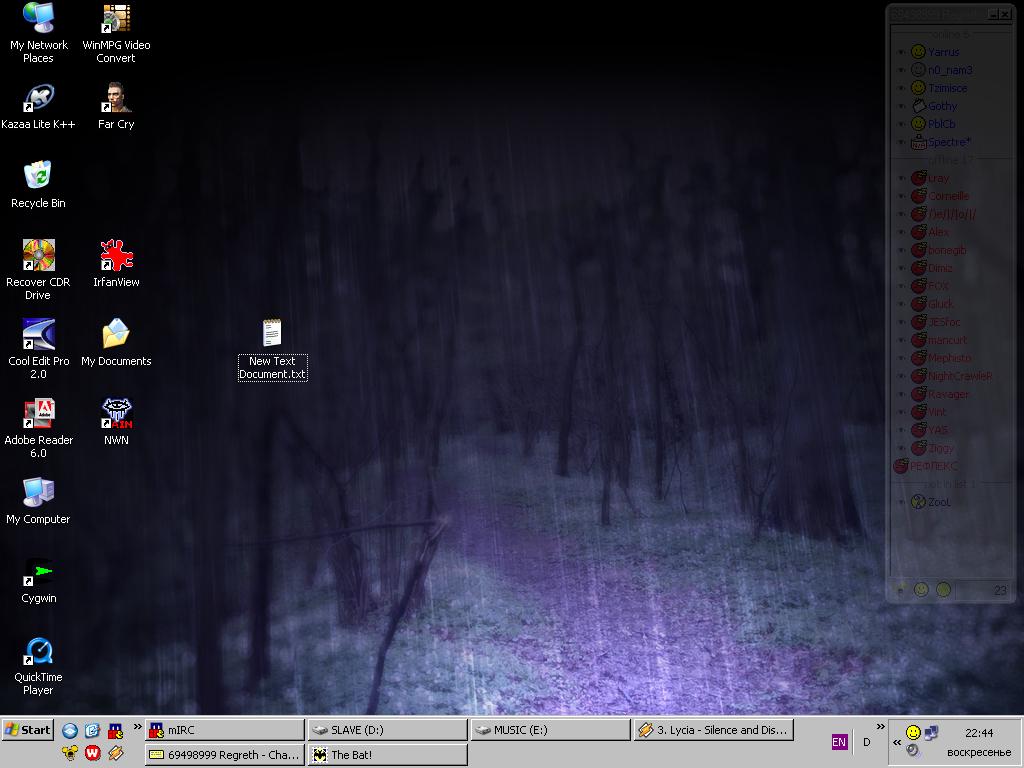Select New Text Document.txt file
The height and width of the screenshot is (768, 1024).
tap(272, 336)
